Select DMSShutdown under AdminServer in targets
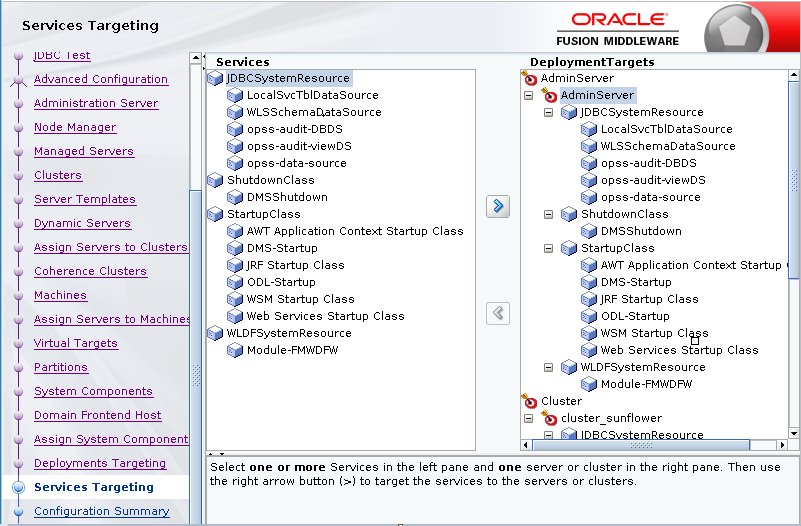Image resolution: width=801 pixels, height=526 pixels. coord(640,231)
